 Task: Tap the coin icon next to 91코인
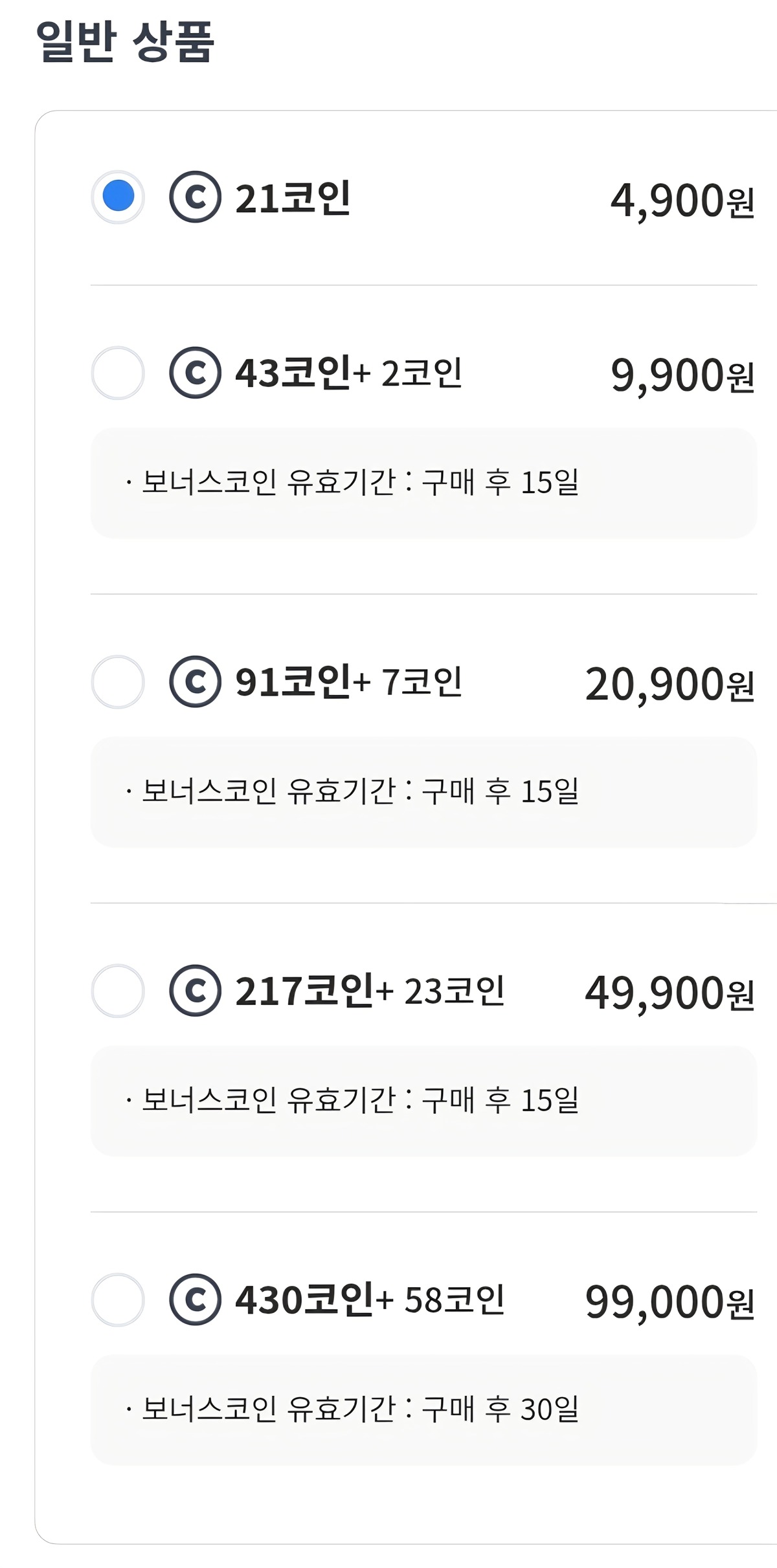tap(195, 681)
